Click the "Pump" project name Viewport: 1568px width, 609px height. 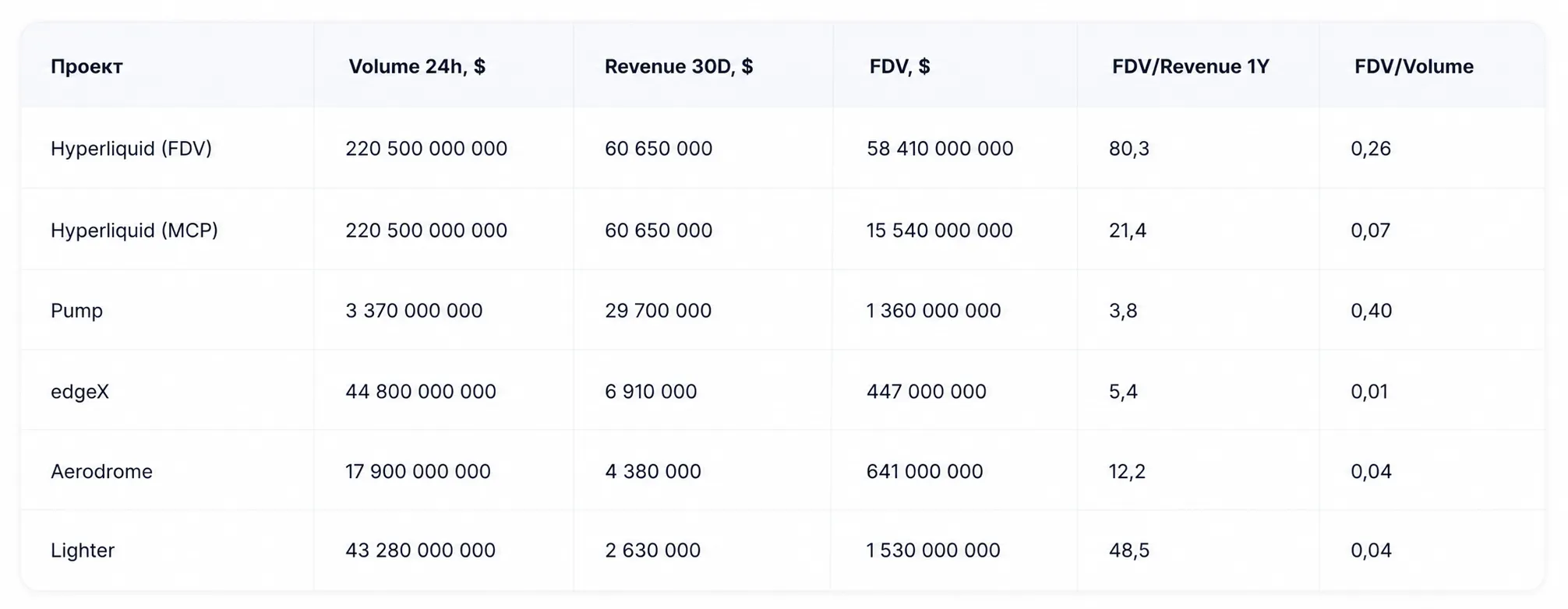(76, 311)
